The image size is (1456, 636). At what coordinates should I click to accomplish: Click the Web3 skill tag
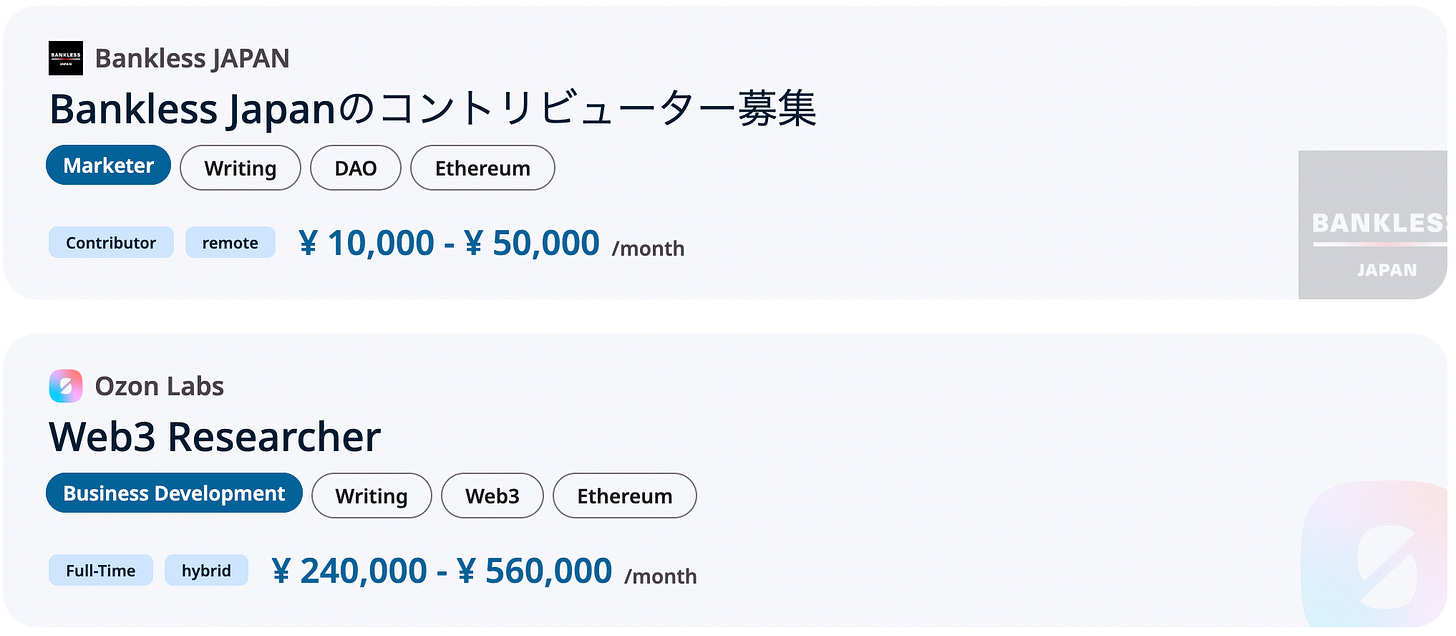coord(492,496)
